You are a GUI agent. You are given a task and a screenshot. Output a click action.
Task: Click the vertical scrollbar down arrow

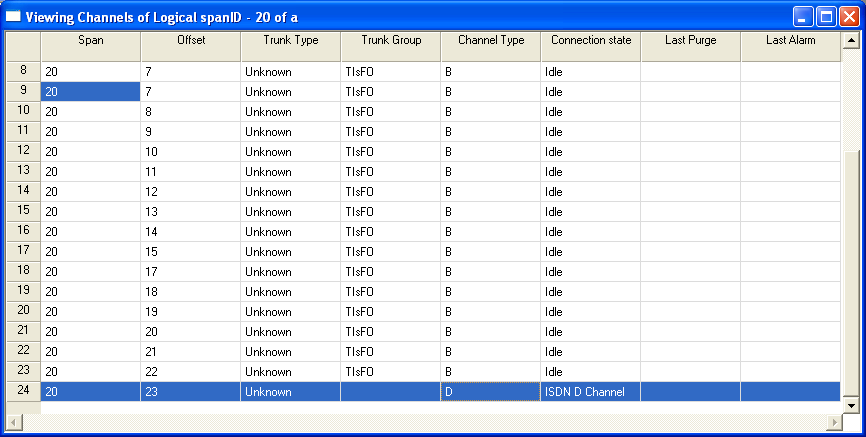point(851,404)
